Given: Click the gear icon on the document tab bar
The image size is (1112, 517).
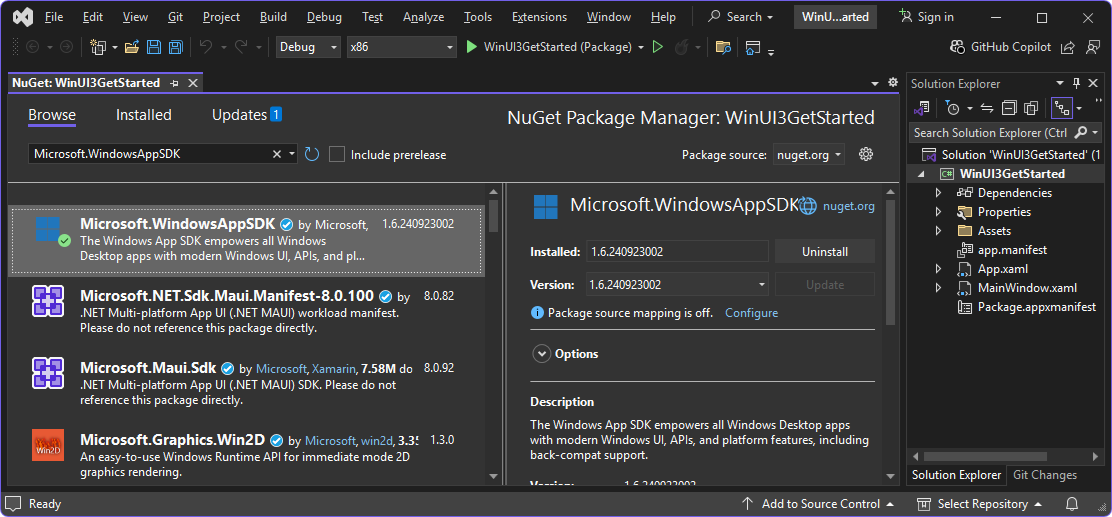Looking at the screenshot, I should point(893,82).
